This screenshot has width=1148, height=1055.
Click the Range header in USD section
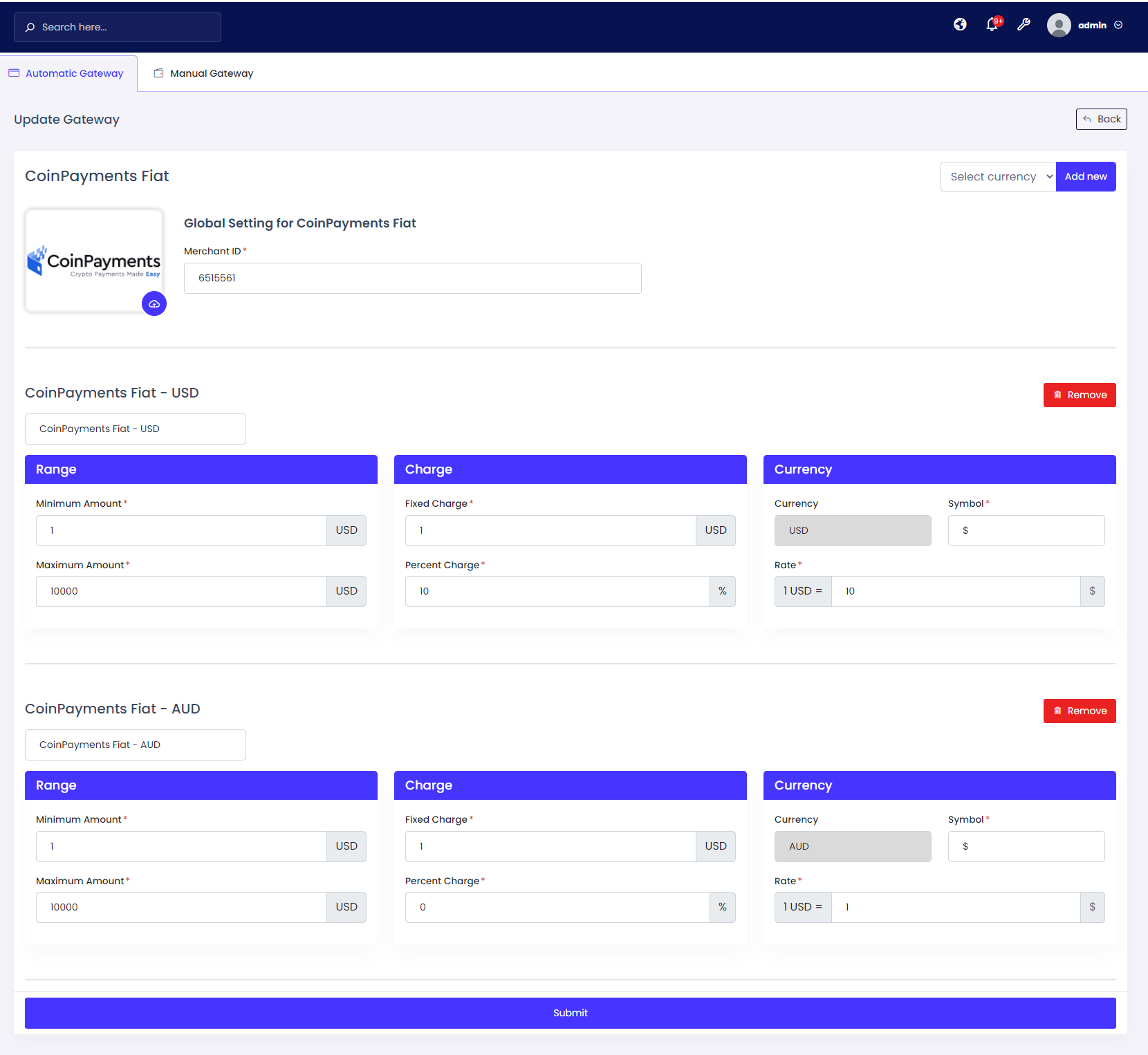pos(201,469)
